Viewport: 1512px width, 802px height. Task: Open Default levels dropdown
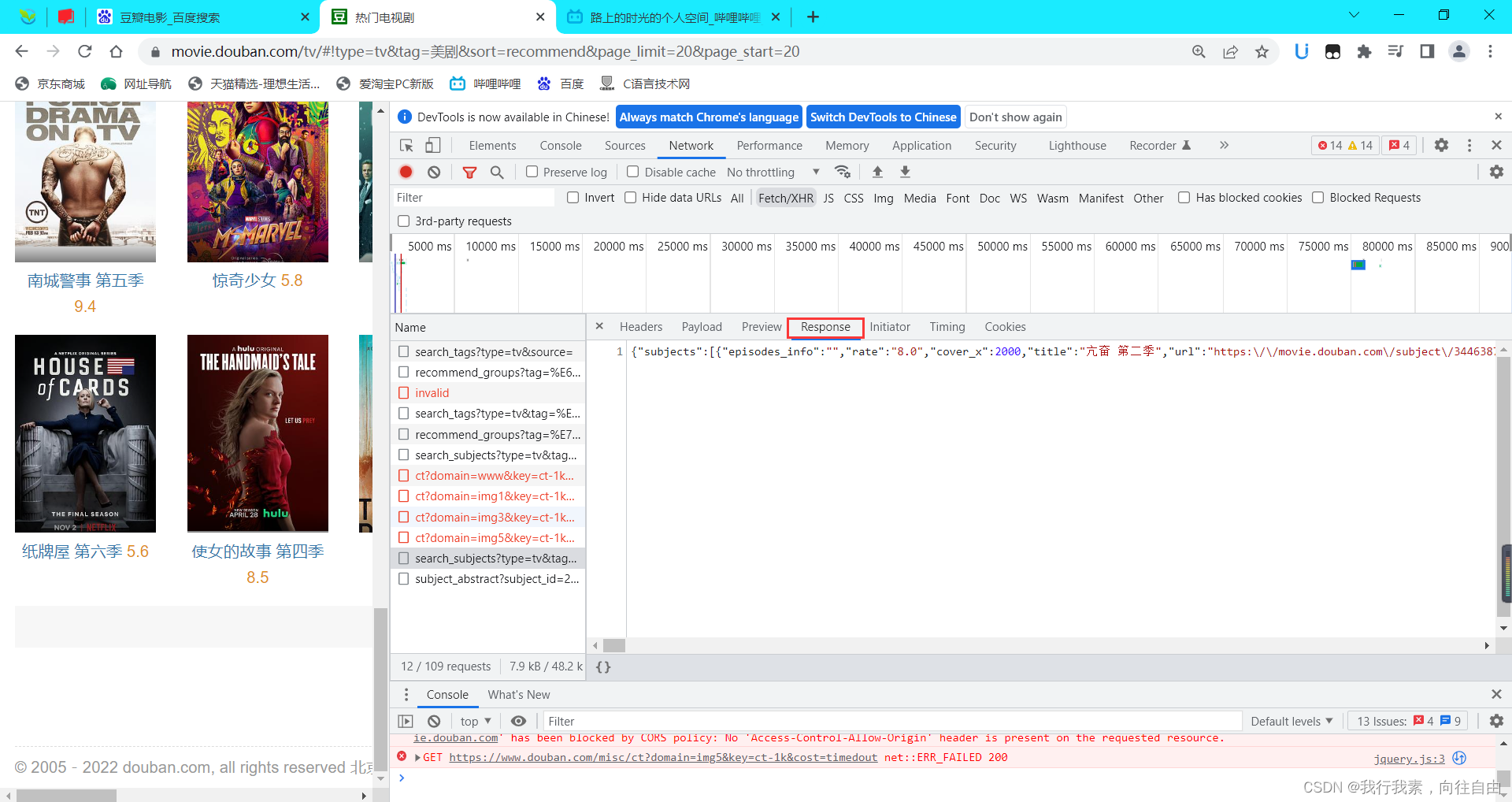coord(1291,721)
